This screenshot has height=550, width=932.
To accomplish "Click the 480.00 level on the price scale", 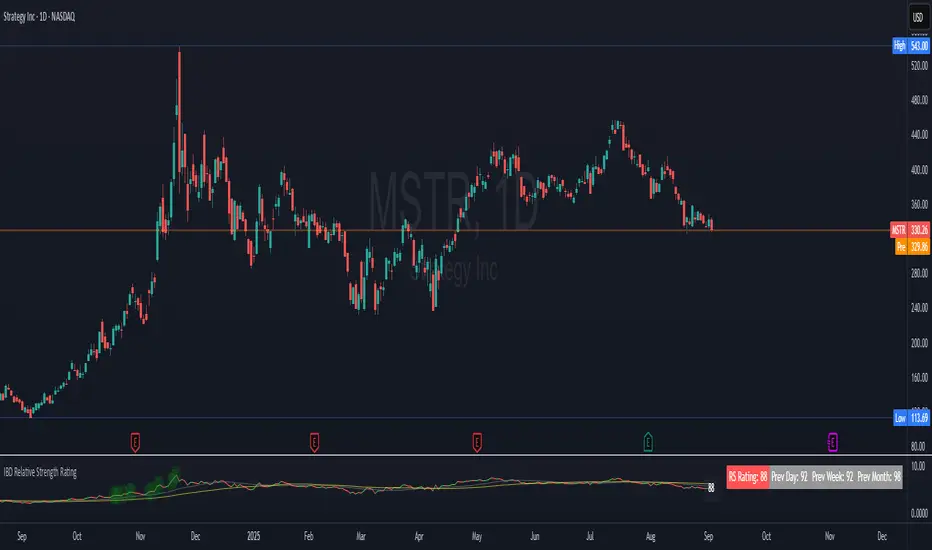I will (x=919, y=100).
